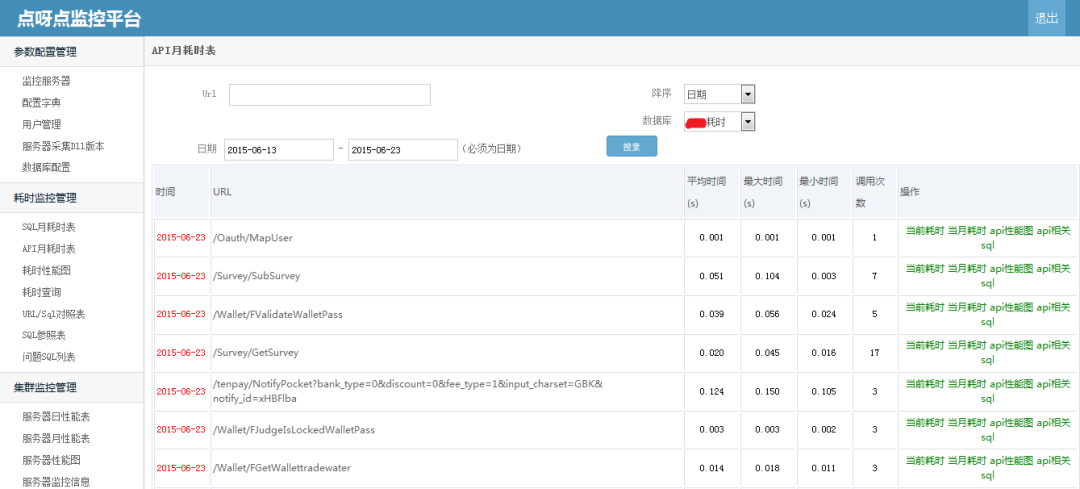Click the 调用次数 column header
Viewport: 1080px width, 489px height.
pos(874,192)
